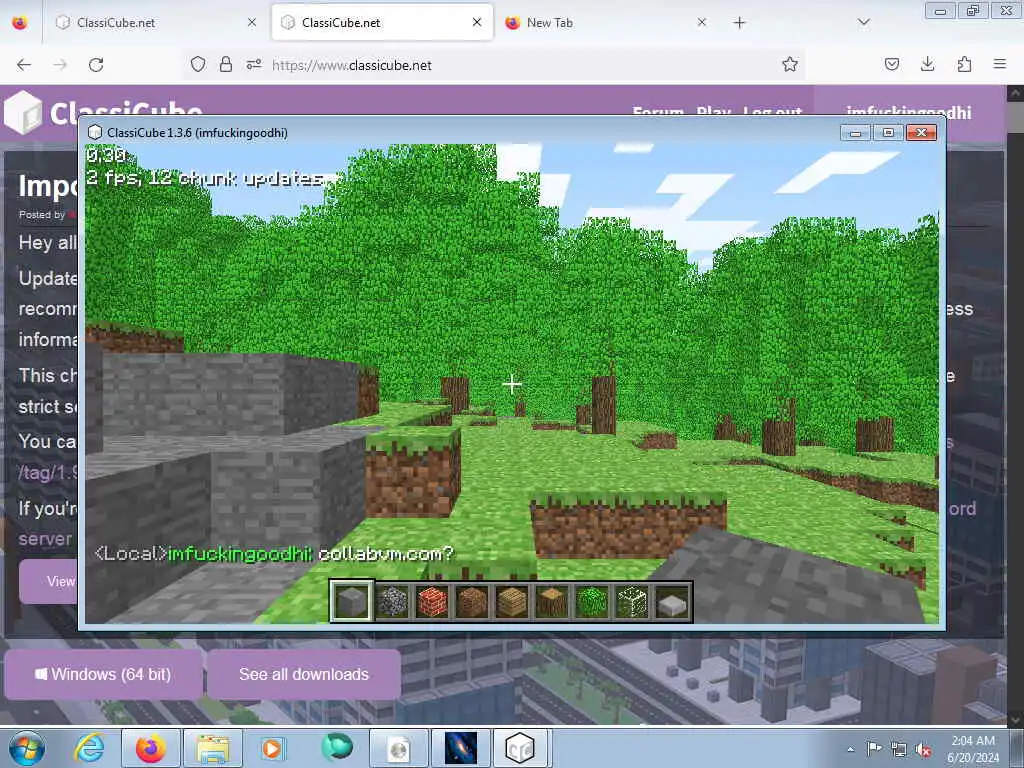Launch Internet Explorer from the taskbar

click(89, 748)
